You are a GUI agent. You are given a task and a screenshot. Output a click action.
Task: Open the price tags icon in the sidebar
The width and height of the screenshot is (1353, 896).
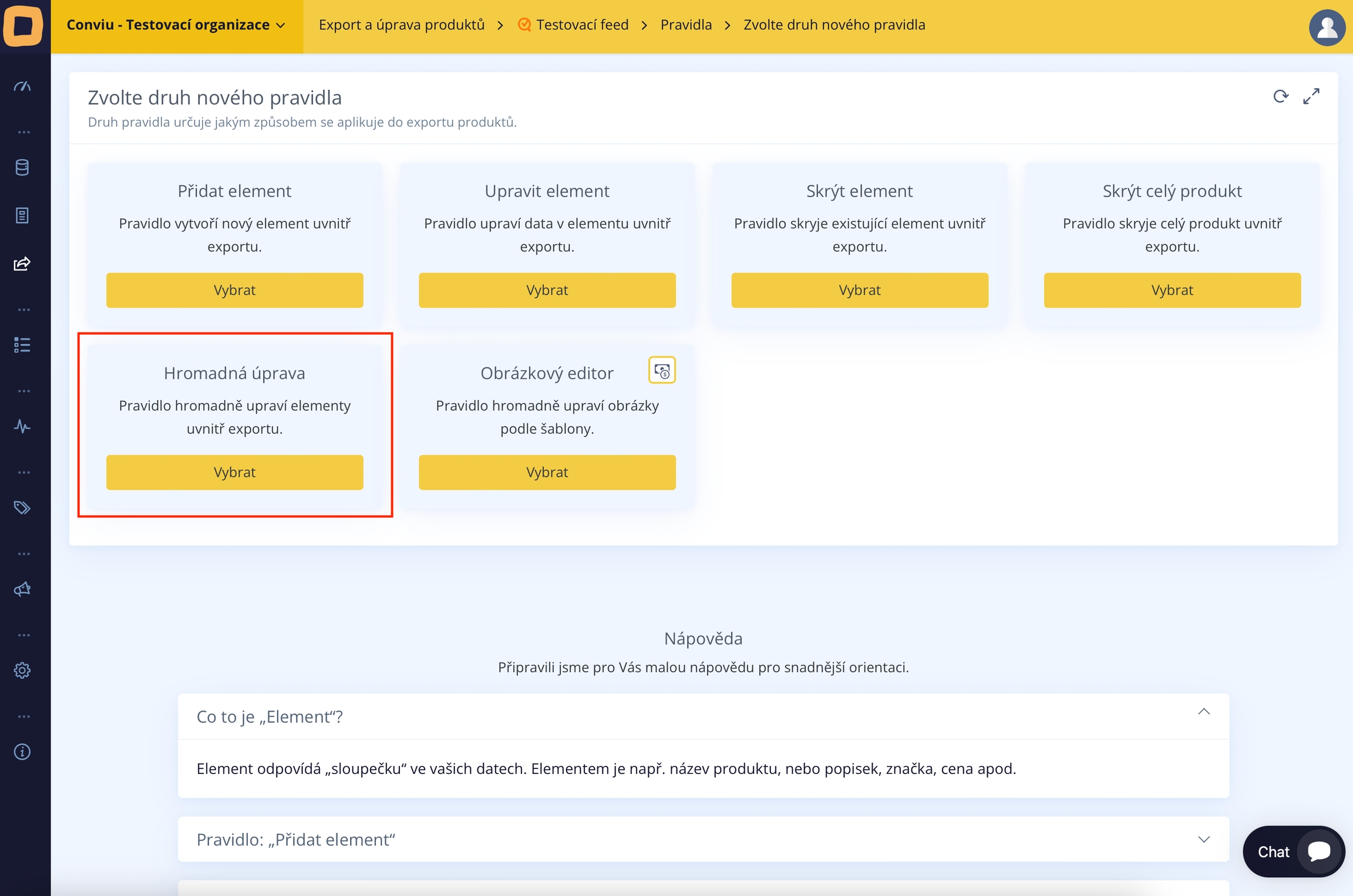point(22,508)
